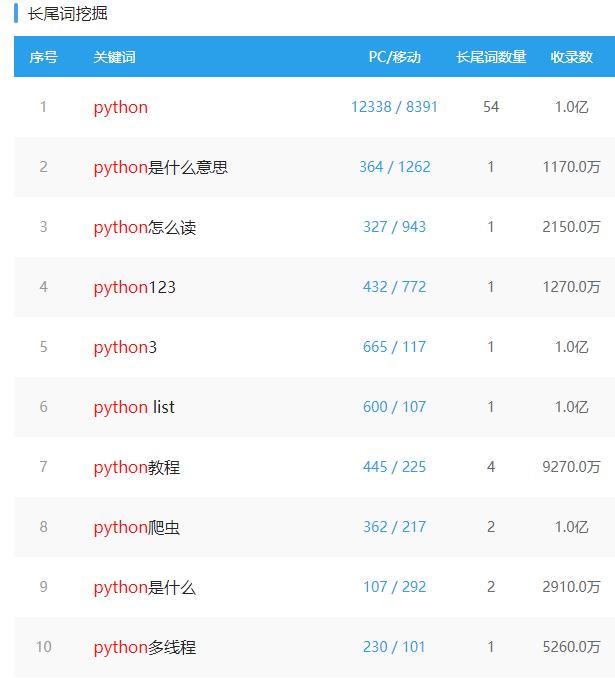The image size is (615, 678).
Task: Select 1.0亿 in the python list row
Action: click(571, 407)
